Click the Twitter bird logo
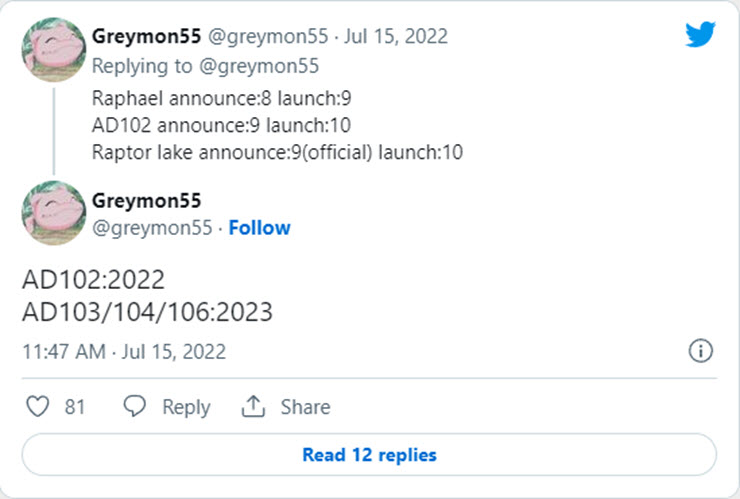The width and height of the screenshot is (740, 499). point(700,35)
